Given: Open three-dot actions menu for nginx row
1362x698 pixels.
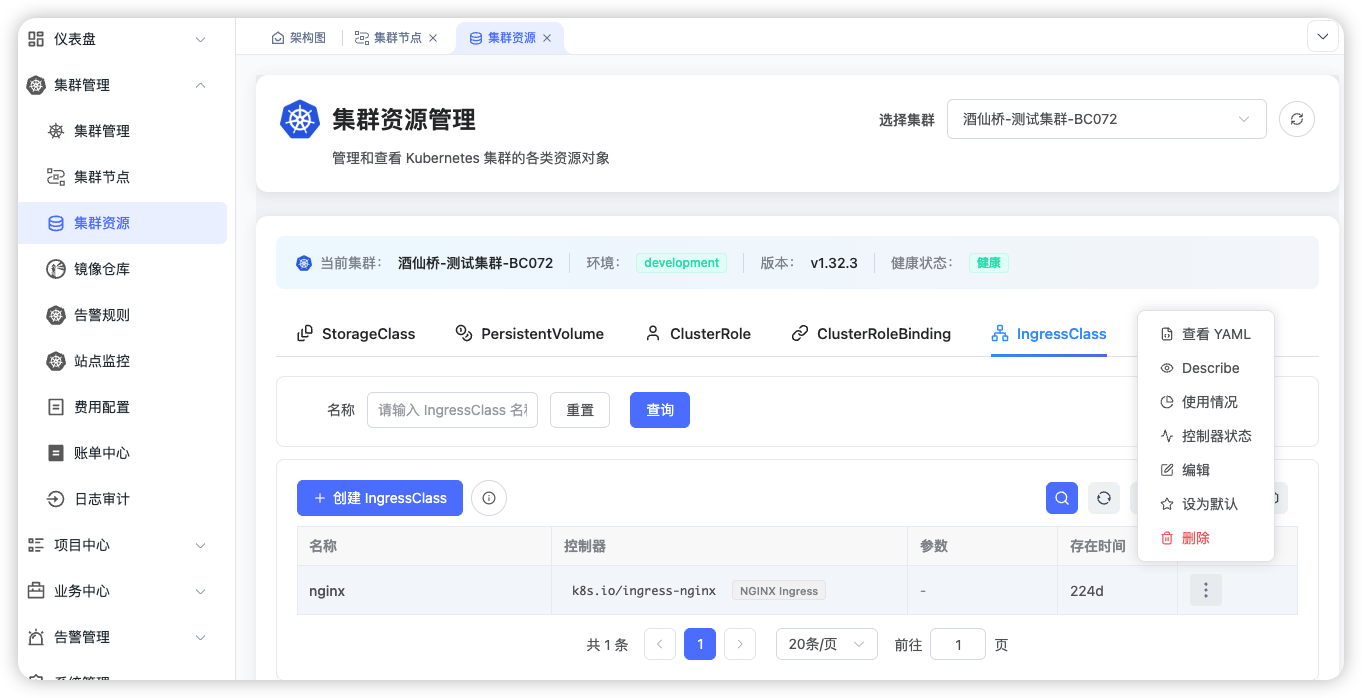Looking at the screenshot, I should pyautogui.click(x=1205, y=591).
